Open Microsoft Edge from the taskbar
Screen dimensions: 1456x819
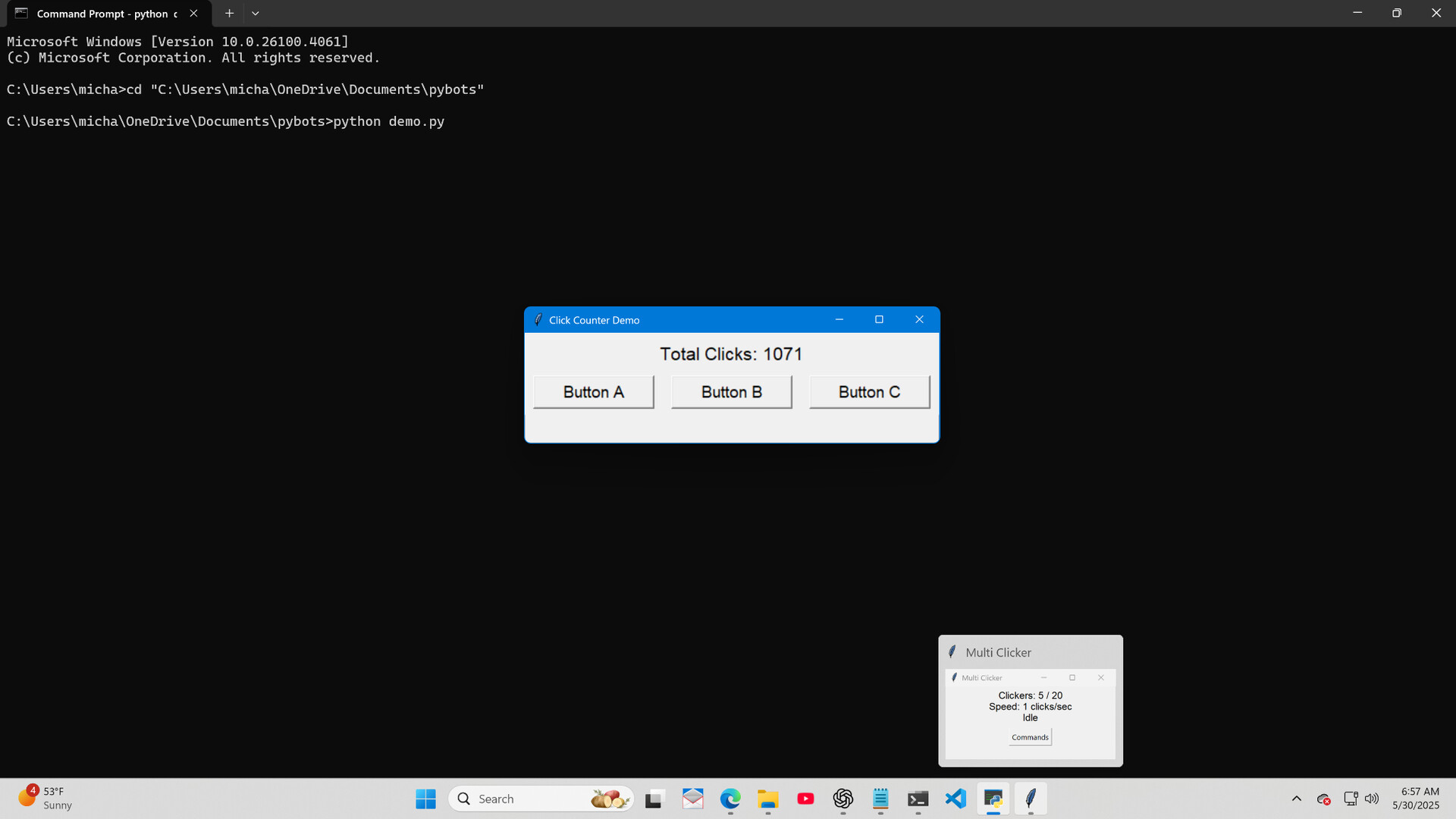[x=730, y=799]
